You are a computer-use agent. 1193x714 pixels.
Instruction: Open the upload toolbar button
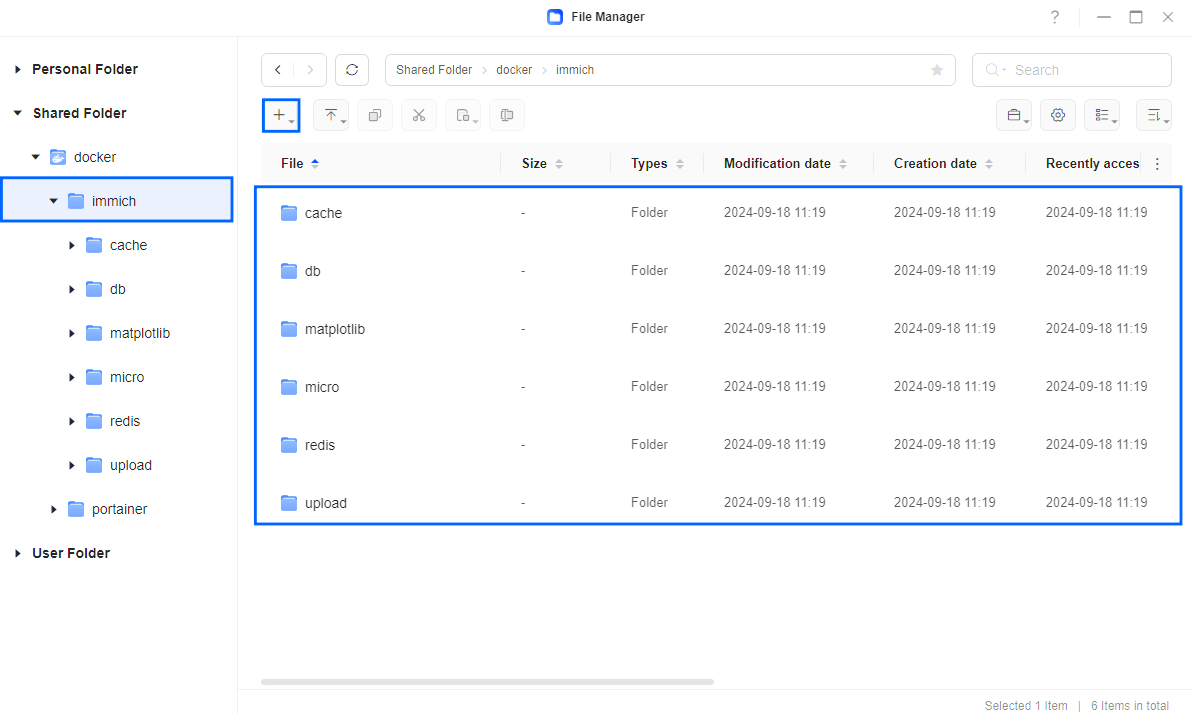[x=331, y=115]
